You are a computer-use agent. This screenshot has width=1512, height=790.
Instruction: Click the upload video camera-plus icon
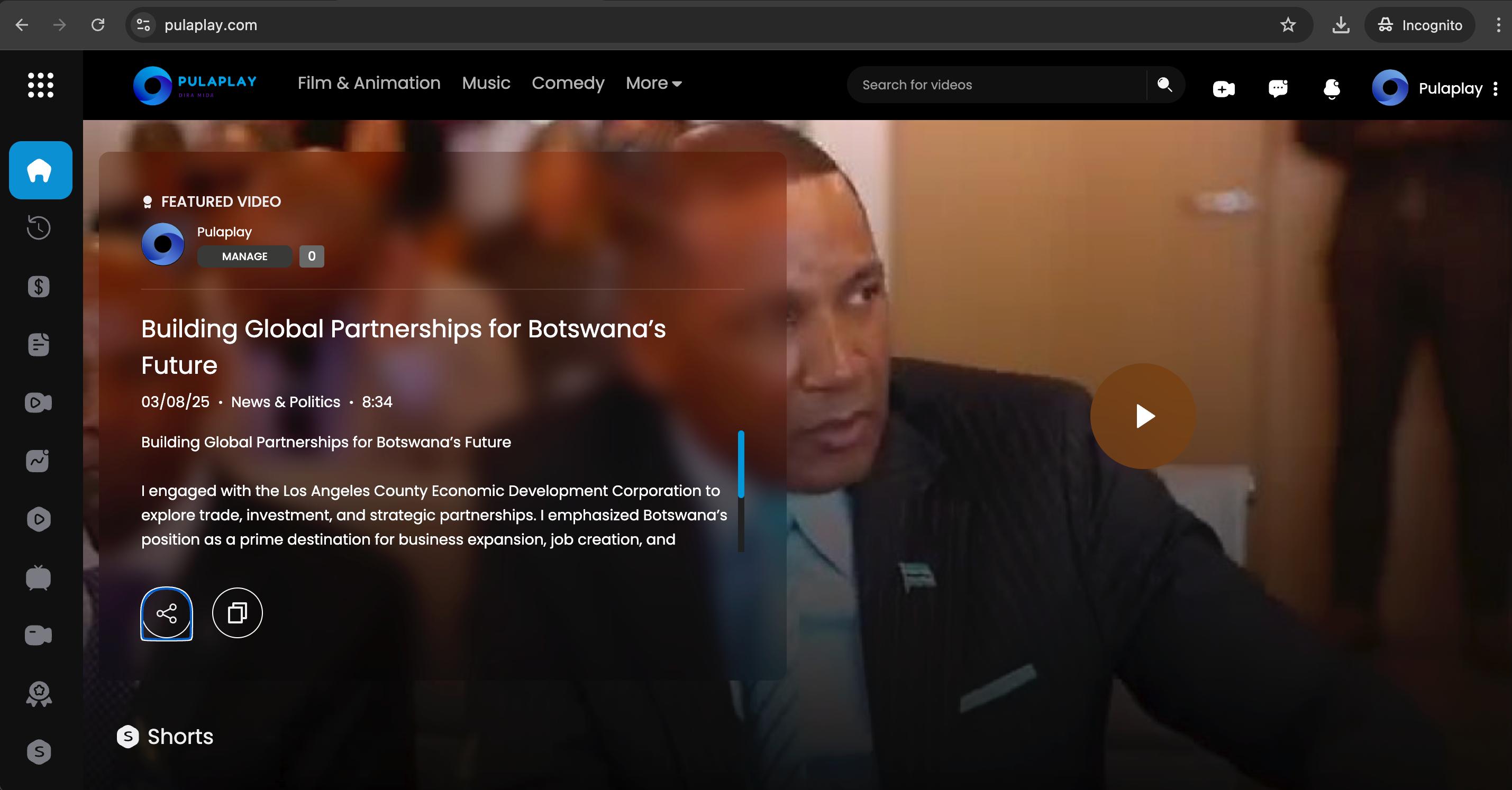[x=1223, y=88]
